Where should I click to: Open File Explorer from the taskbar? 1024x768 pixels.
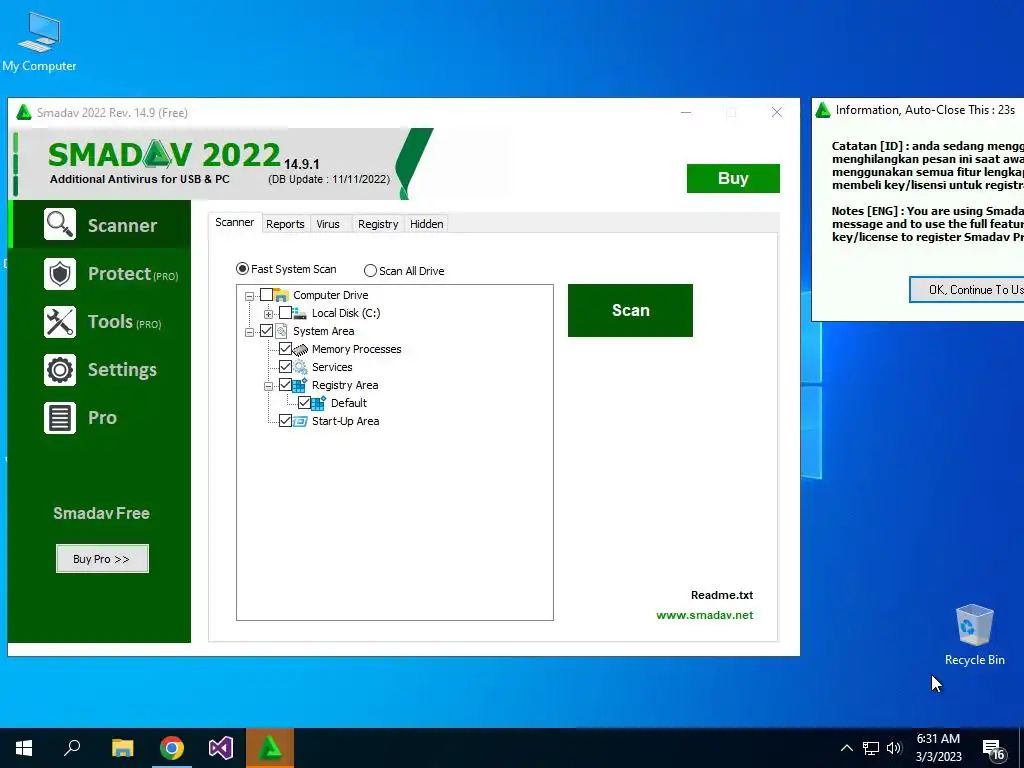pyautogui.click(x=122, y=748)
